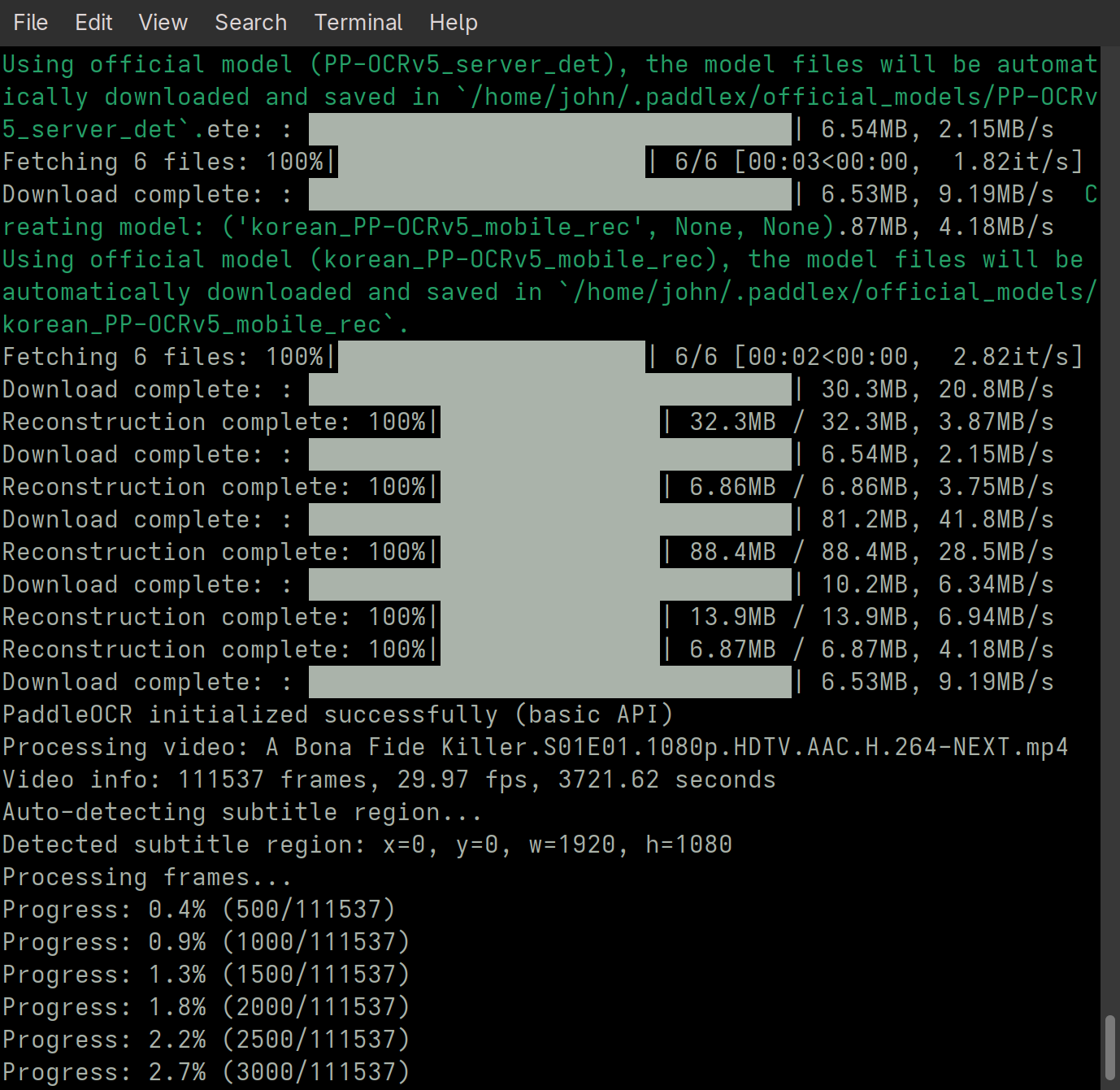Open the Edit menu
1120x1090 pixels.
(x=93, y=23)
